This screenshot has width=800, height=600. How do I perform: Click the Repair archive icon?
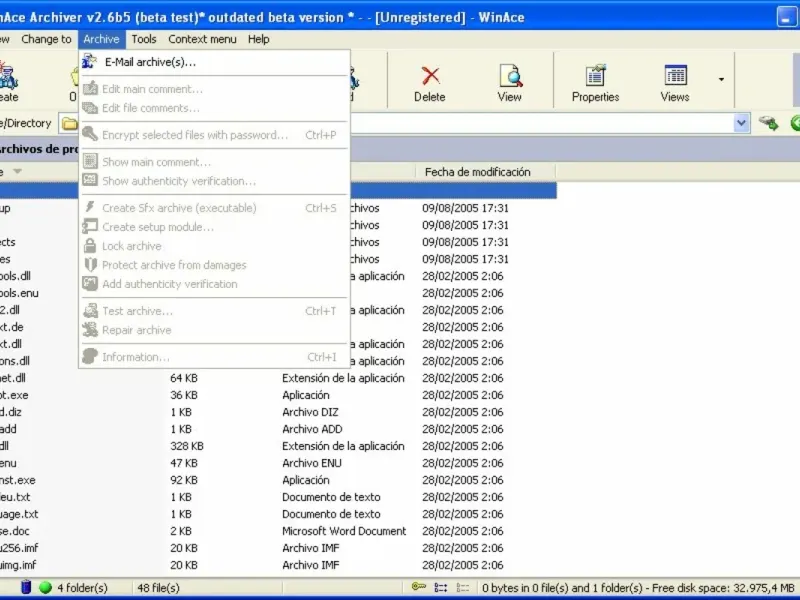click(90, 330)
